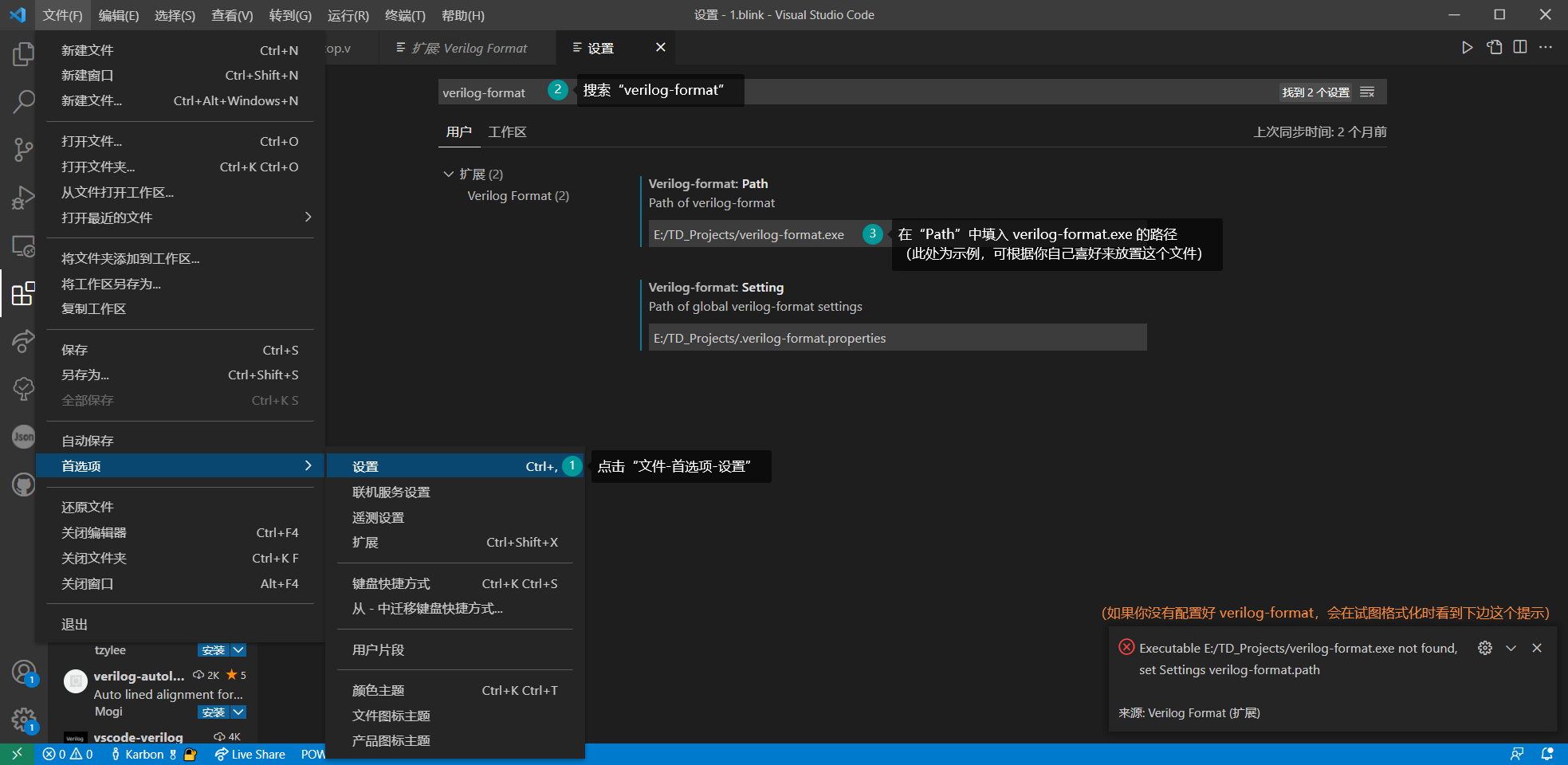Viewport: 1568px width, 765px height.
Task: Open the Search view in activity bar
Action: [x=23, y=101]
